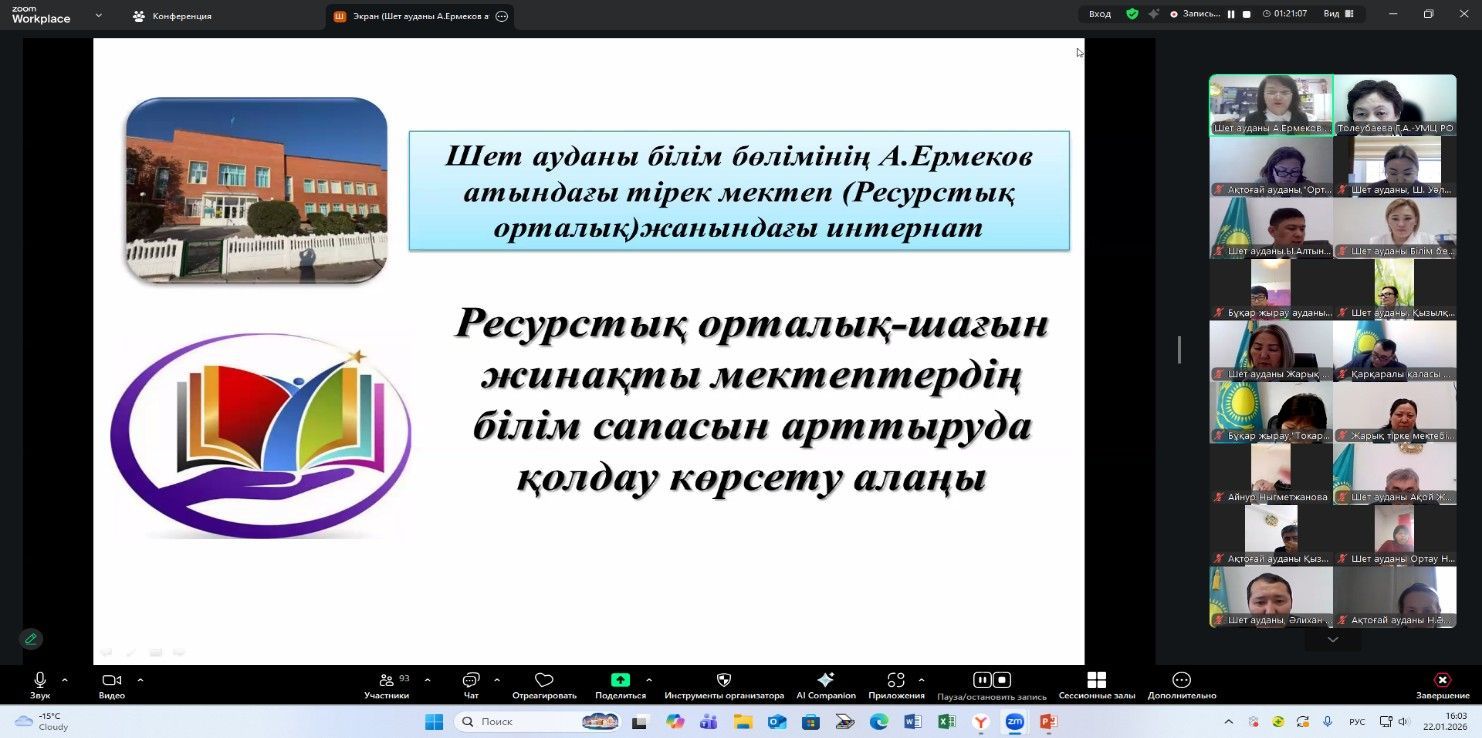Viewport: 1482px width, 738px height.
Task: Expand video options arrow next to Видео
Action: click(140, 680)
